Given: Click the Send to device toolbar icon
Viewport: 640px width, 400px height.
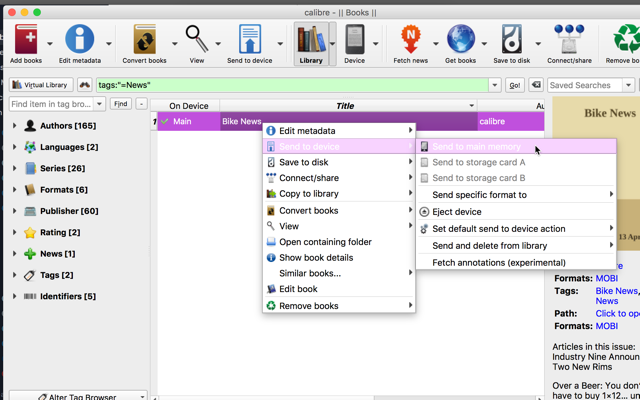Looking at the screenshot, I should tap(249, 40).
